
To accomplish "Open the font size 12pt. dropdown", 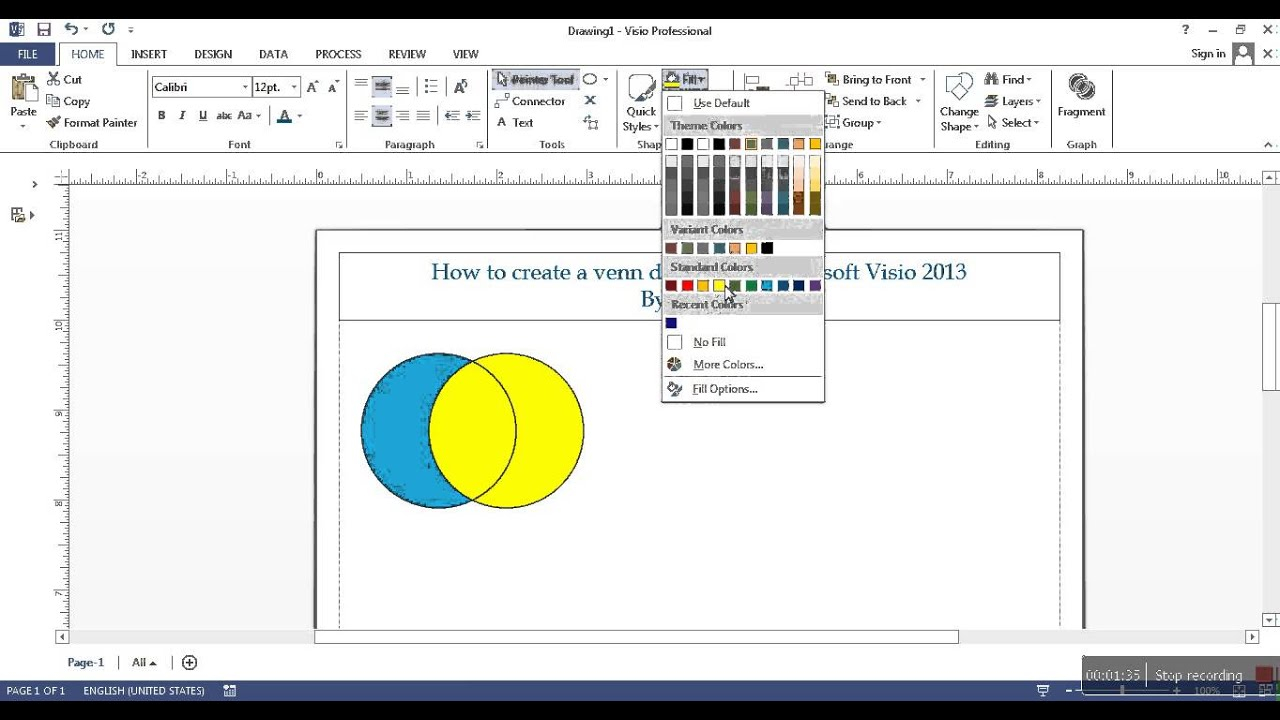I will point(294,87).
